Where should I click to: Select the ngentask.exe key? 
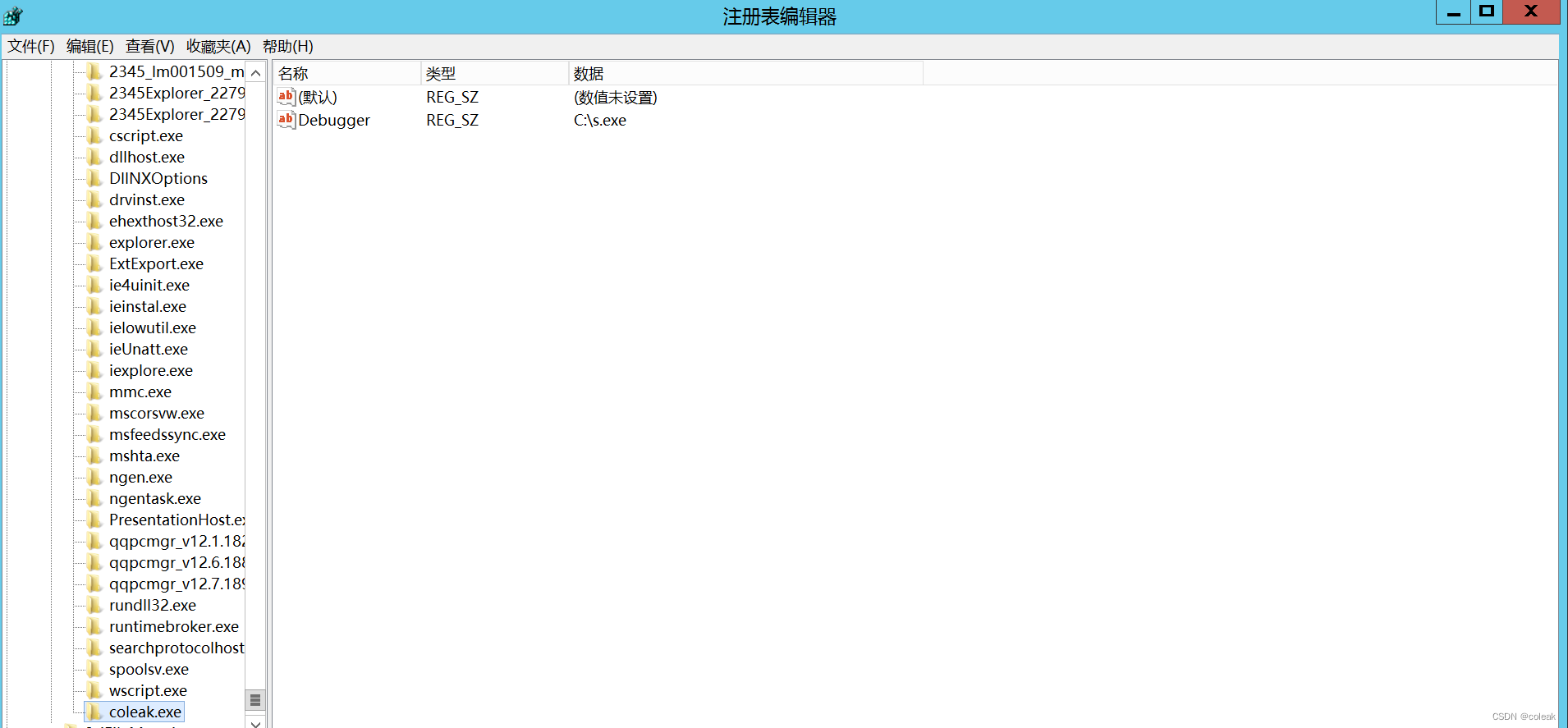155,498
